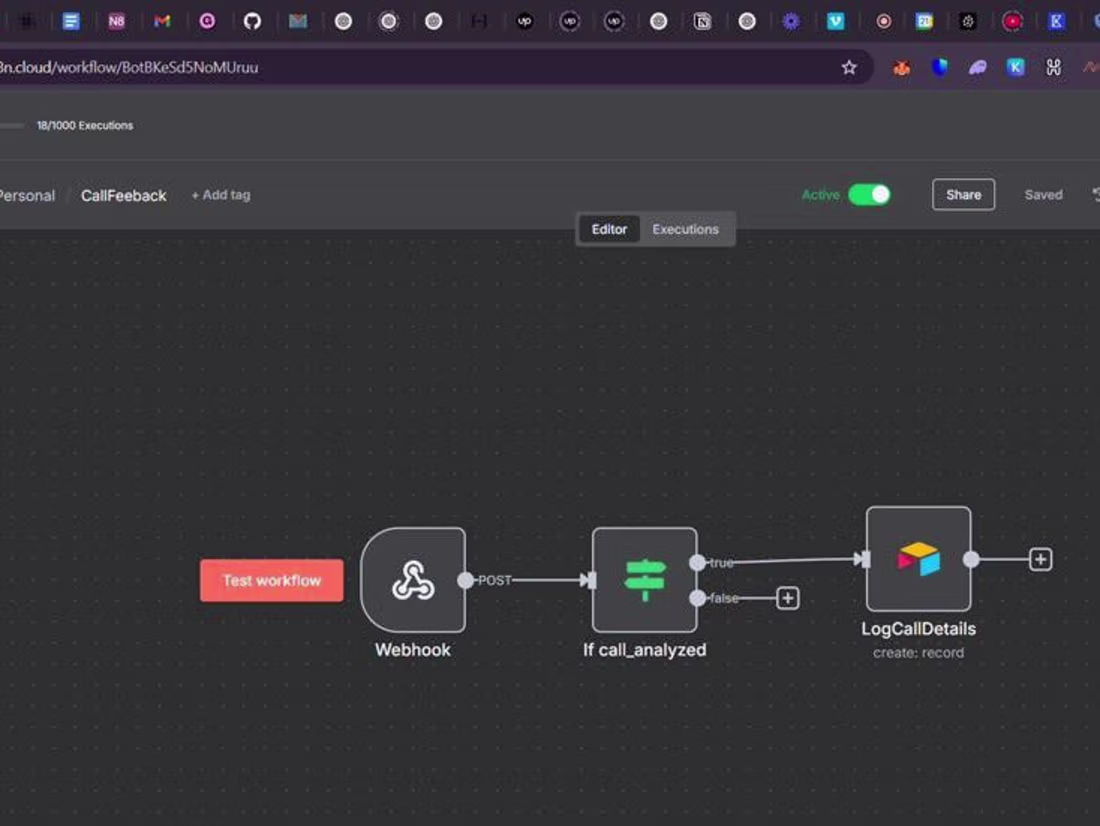Click the plus icon after LogCallDetails output
Image resolution: width=1100 pixels, height=826 pixels.
point(1039,560)
